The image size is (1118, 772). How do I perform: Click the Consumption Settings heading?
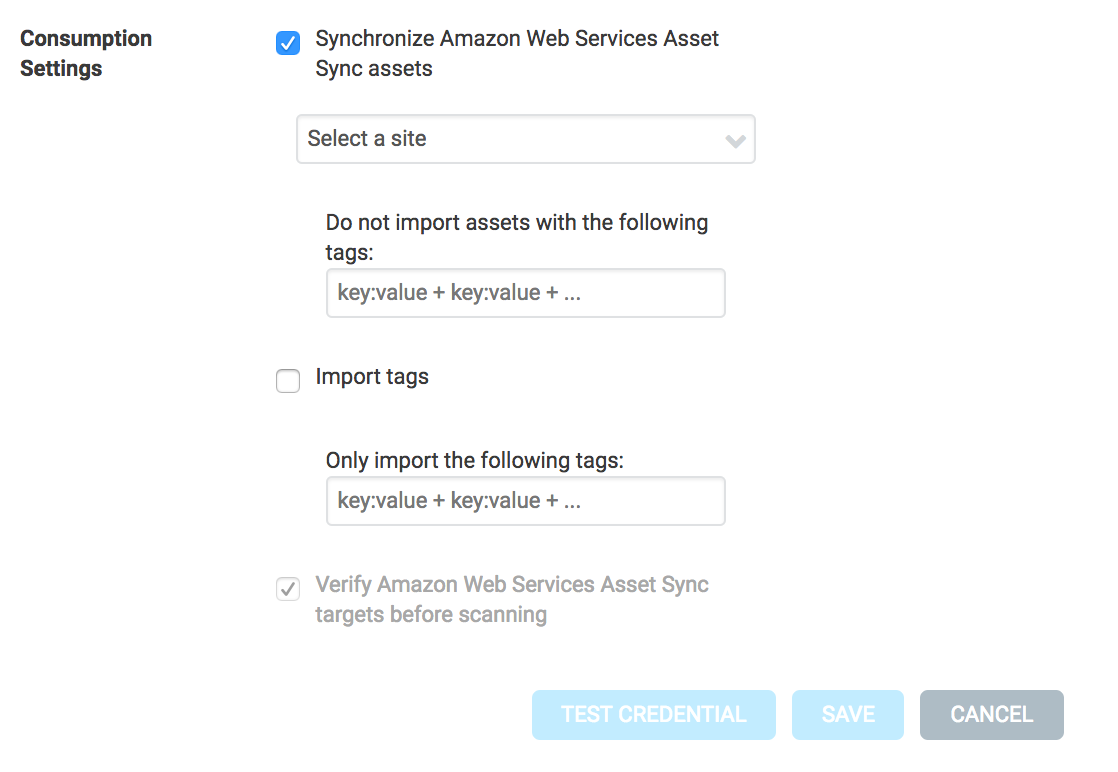(86, 52)
